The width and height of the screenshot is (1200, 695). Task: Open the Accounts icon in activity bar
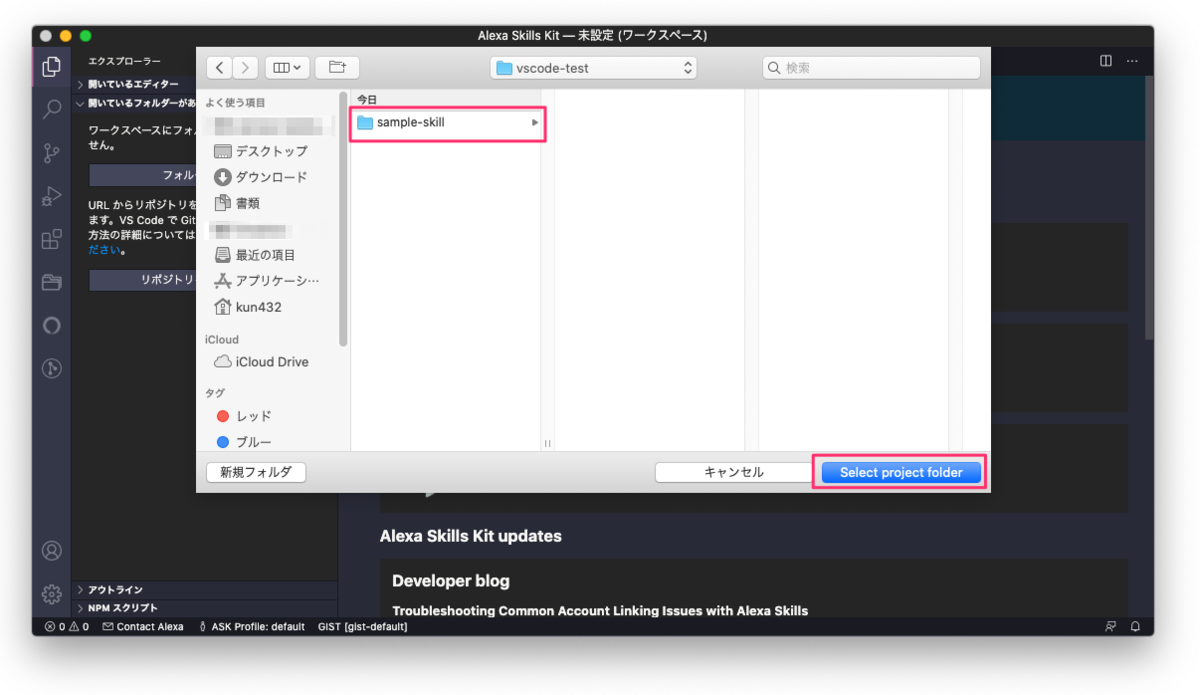click(x=51, y=551)
